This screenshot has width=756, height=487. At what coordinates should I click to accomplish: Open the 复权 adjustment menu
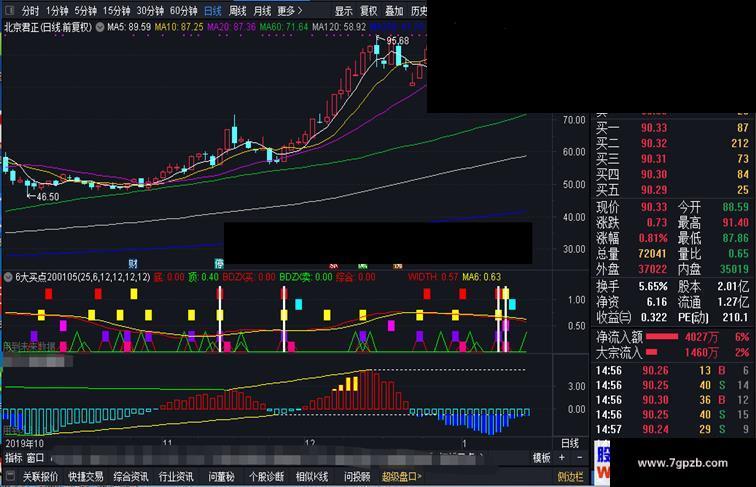point(369,10)
